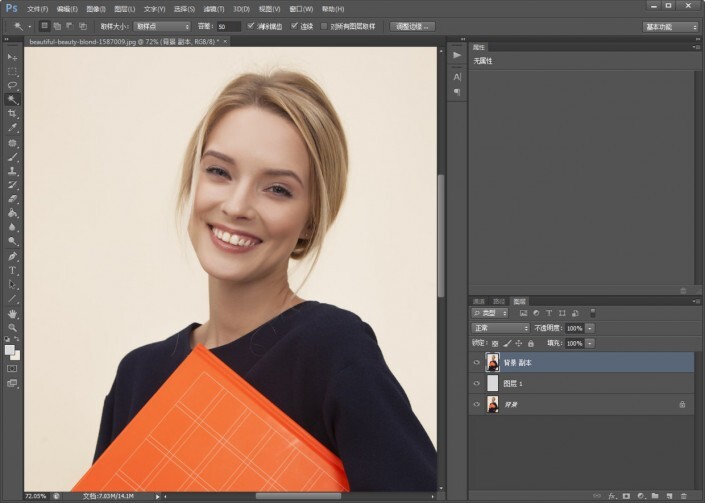The width and height of the screenshot is (705, 503).
Task: Select the Crop tool in toolbar
Action: tap(13, 114)
